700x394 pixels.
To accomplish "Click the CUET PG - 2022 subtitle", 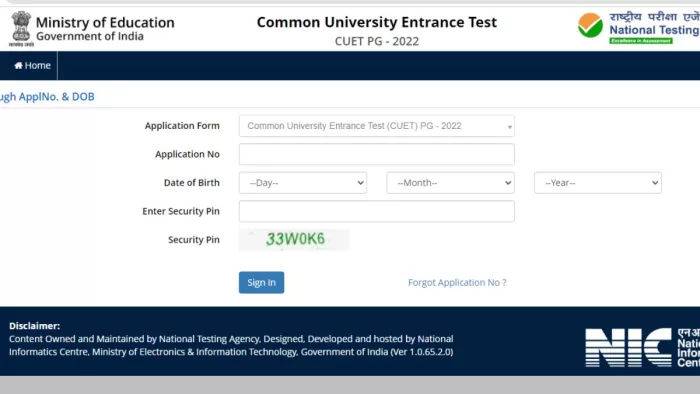I will point(376,41).
